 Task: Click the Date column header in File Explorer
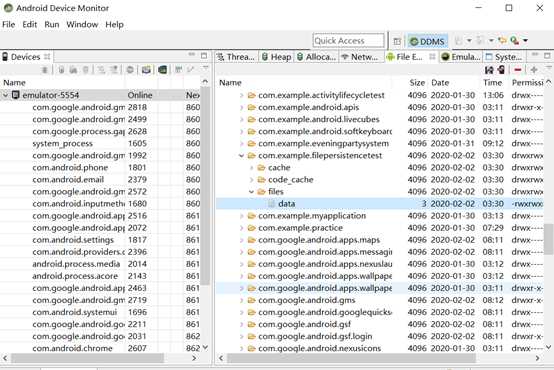[x=440, y=83]
